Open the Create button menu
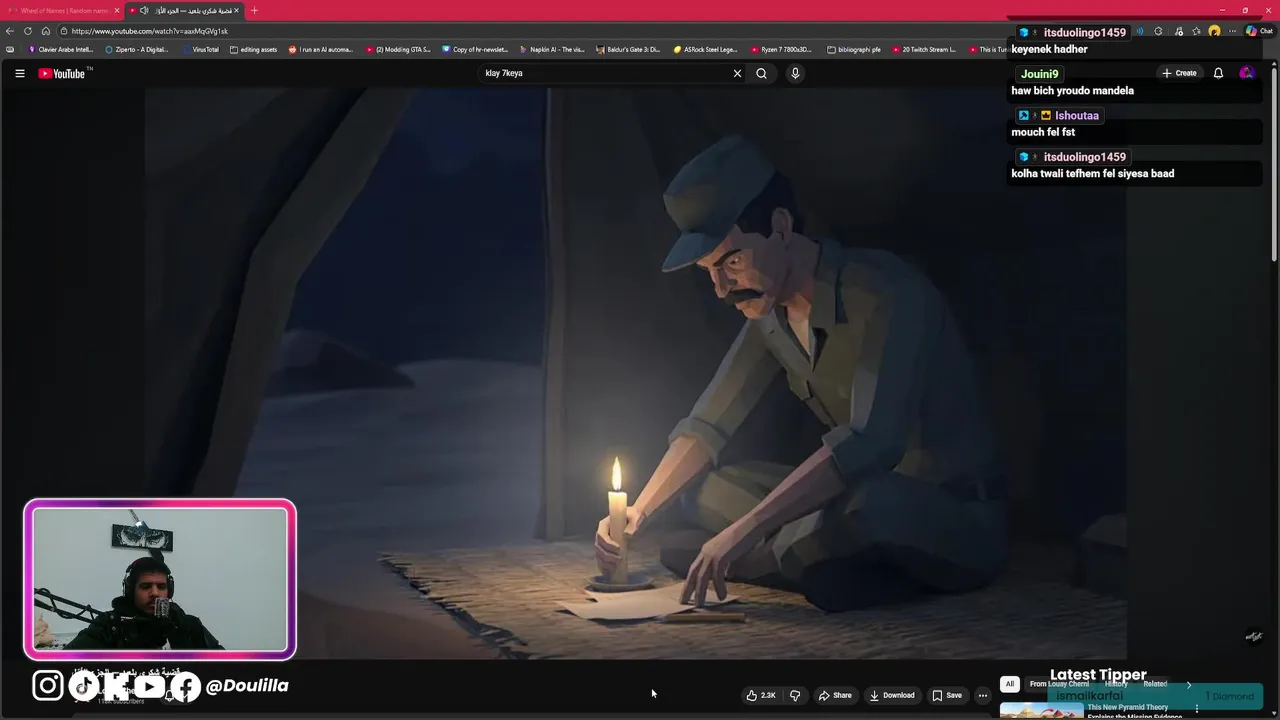 point(1179,73)
